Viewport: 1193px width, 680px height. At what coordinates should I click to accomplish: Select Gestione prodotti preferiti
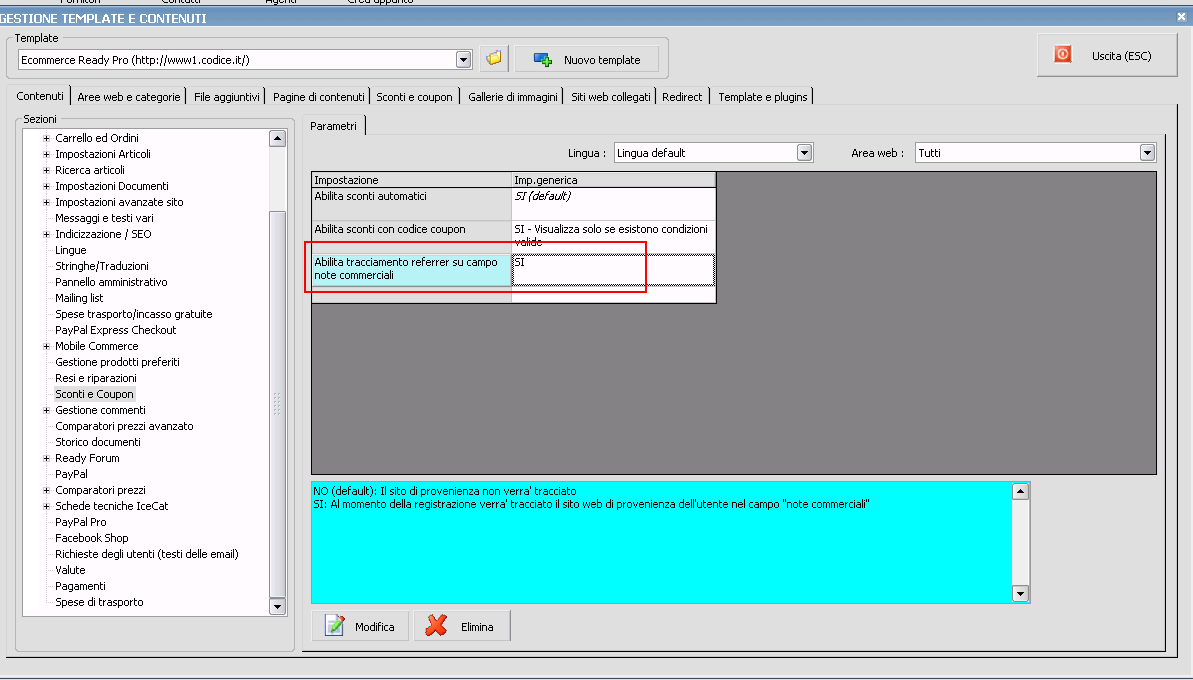pos(117,362)
